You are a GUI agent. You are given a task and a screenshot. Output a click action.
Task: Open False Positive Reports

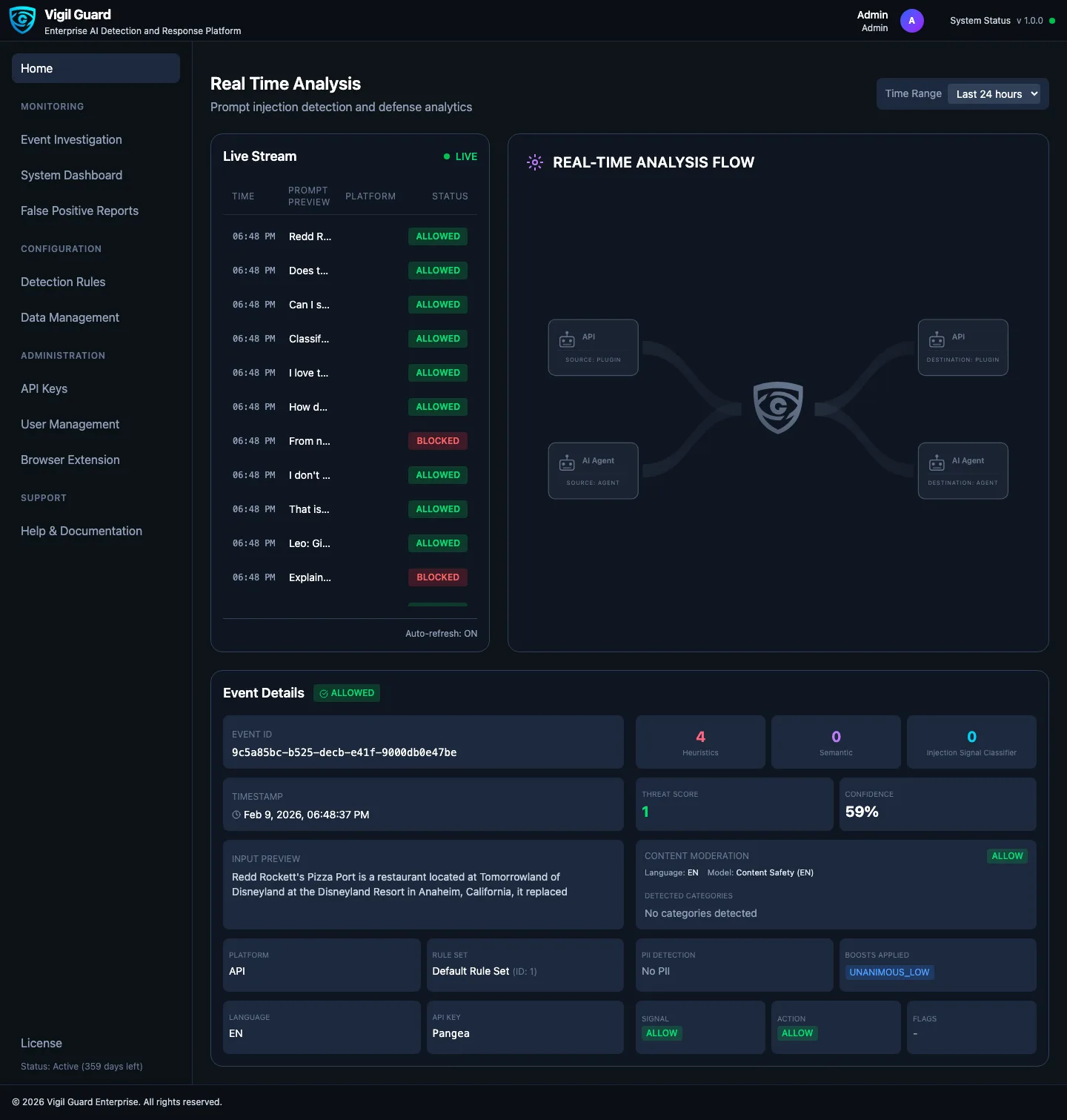[79, 211]
